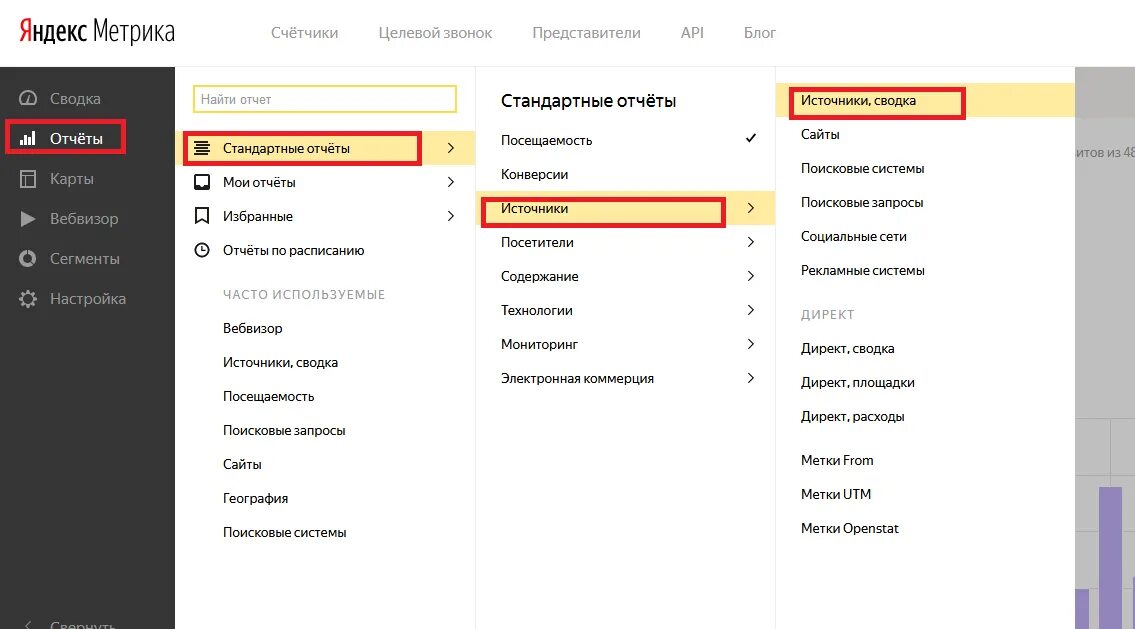Go to the Блог link in the header

pyautogui.click(x=759, y=33)
